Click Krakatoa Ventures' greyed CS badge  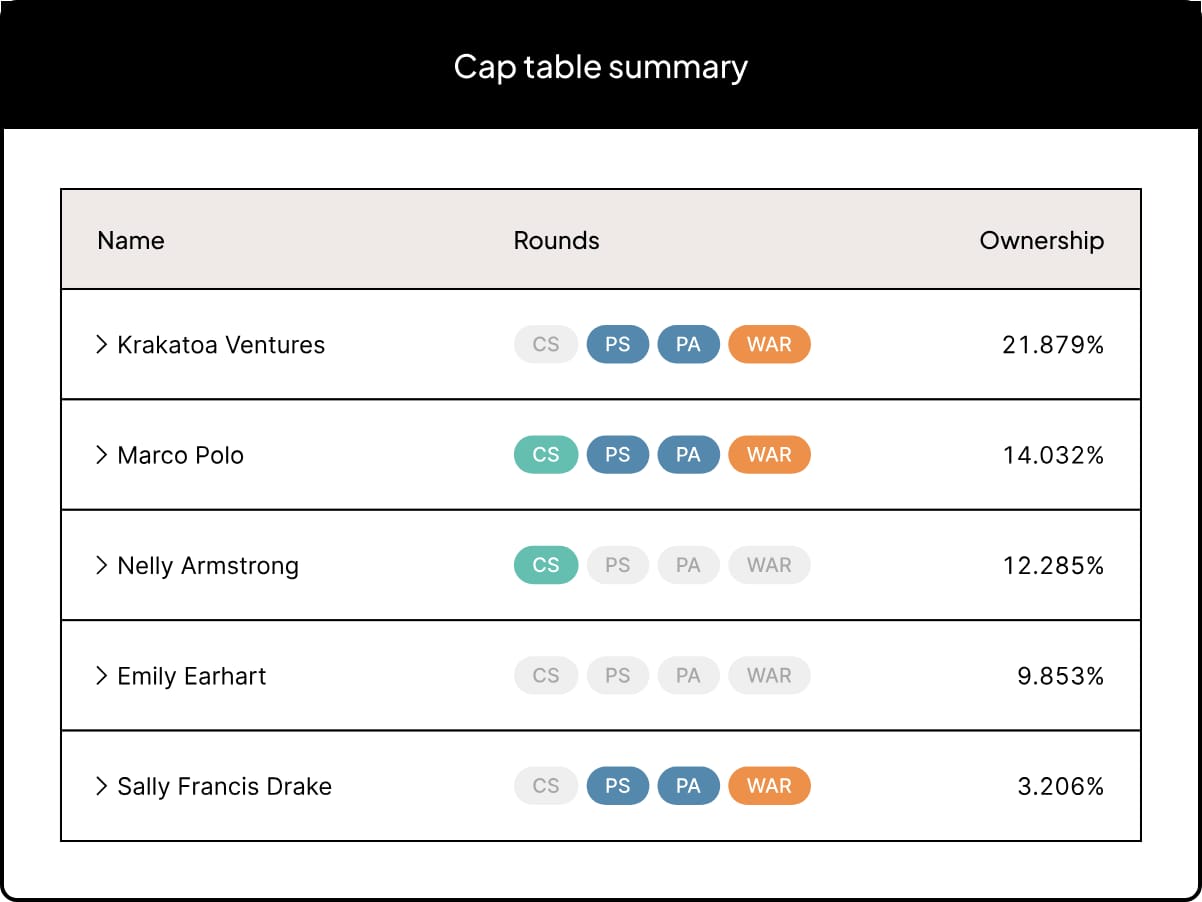tap(546, 345)
